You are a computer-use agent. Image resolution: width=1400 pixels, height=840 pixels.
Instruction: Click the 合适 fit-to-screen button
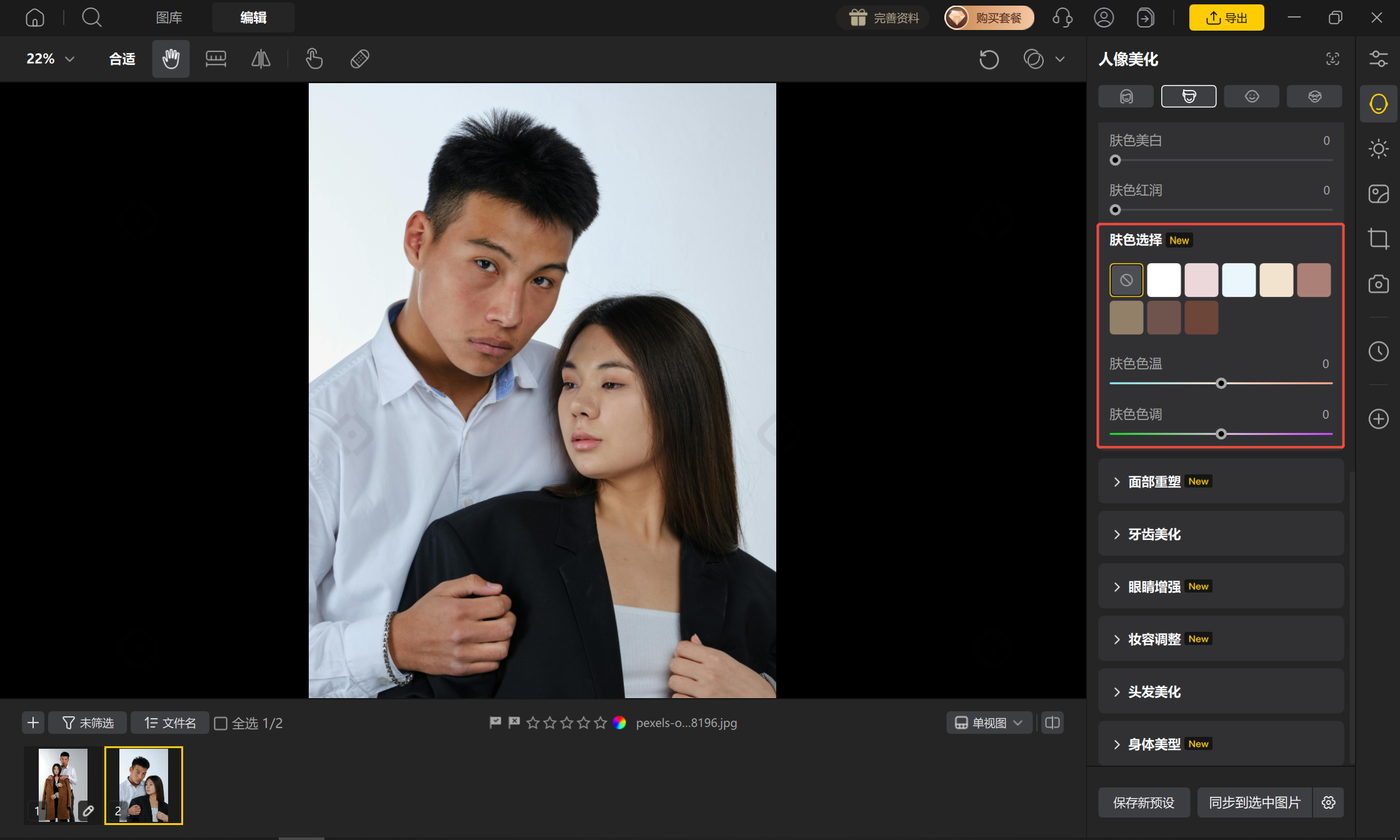(122, 59)
